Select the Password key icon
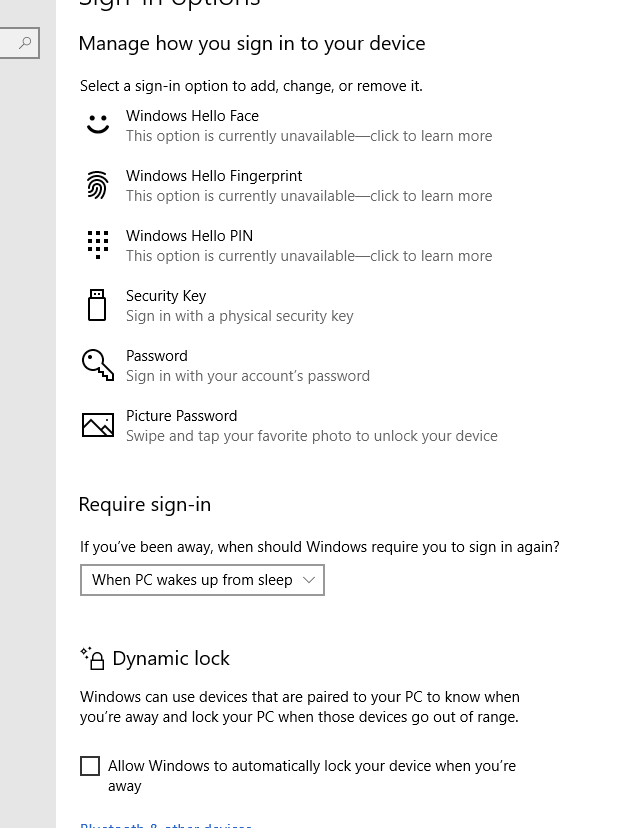 click(x=97, y=364)
